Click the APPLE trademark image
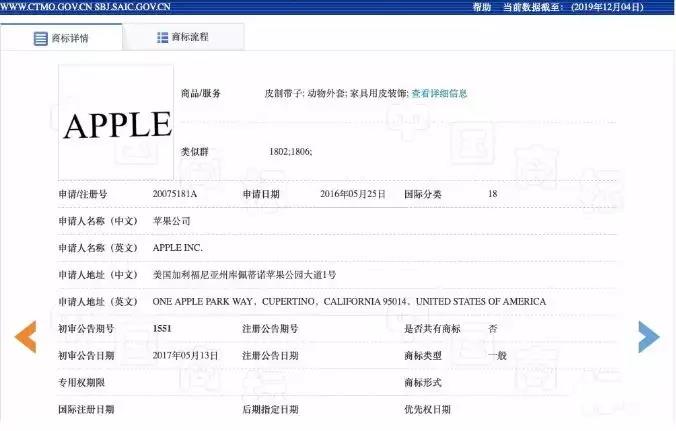 coord(116,122)
